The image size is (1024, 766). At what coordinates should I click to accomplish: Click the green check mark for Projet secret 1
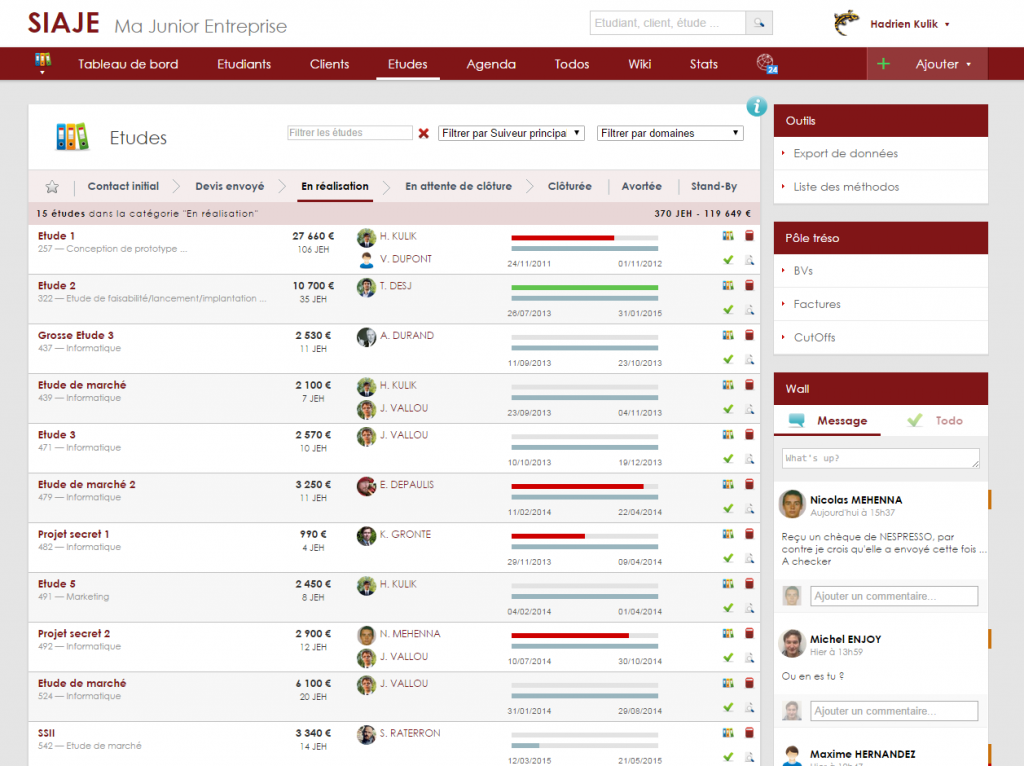click(x=727, y=557)
